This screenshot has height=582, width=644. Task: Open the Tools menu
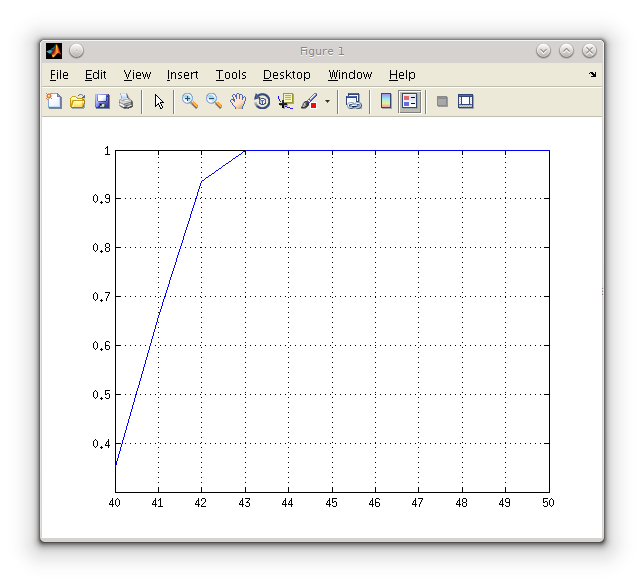tap(231, 75)
